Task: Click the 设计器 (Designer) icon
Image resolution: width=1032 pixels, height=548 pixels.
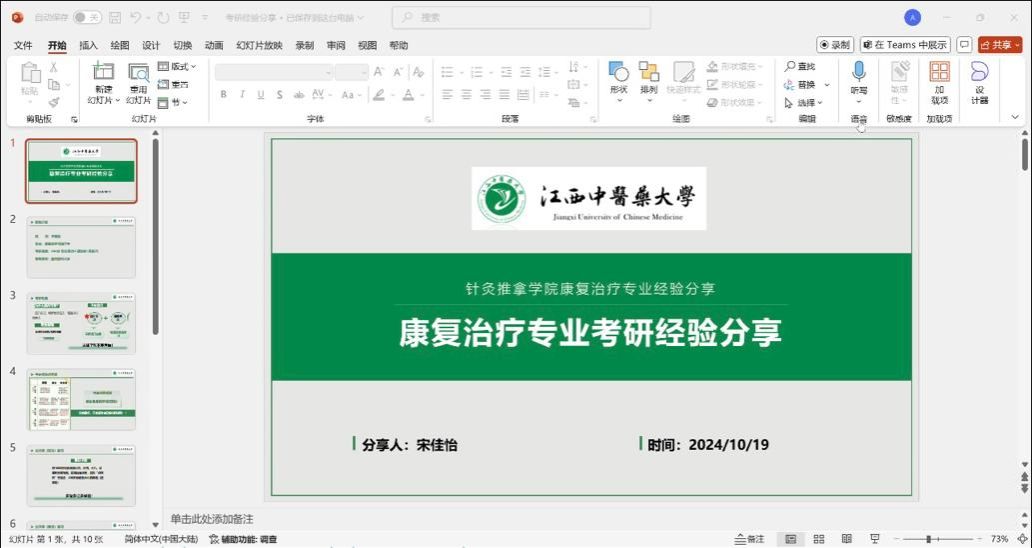Action: click(x=979, y=72)
